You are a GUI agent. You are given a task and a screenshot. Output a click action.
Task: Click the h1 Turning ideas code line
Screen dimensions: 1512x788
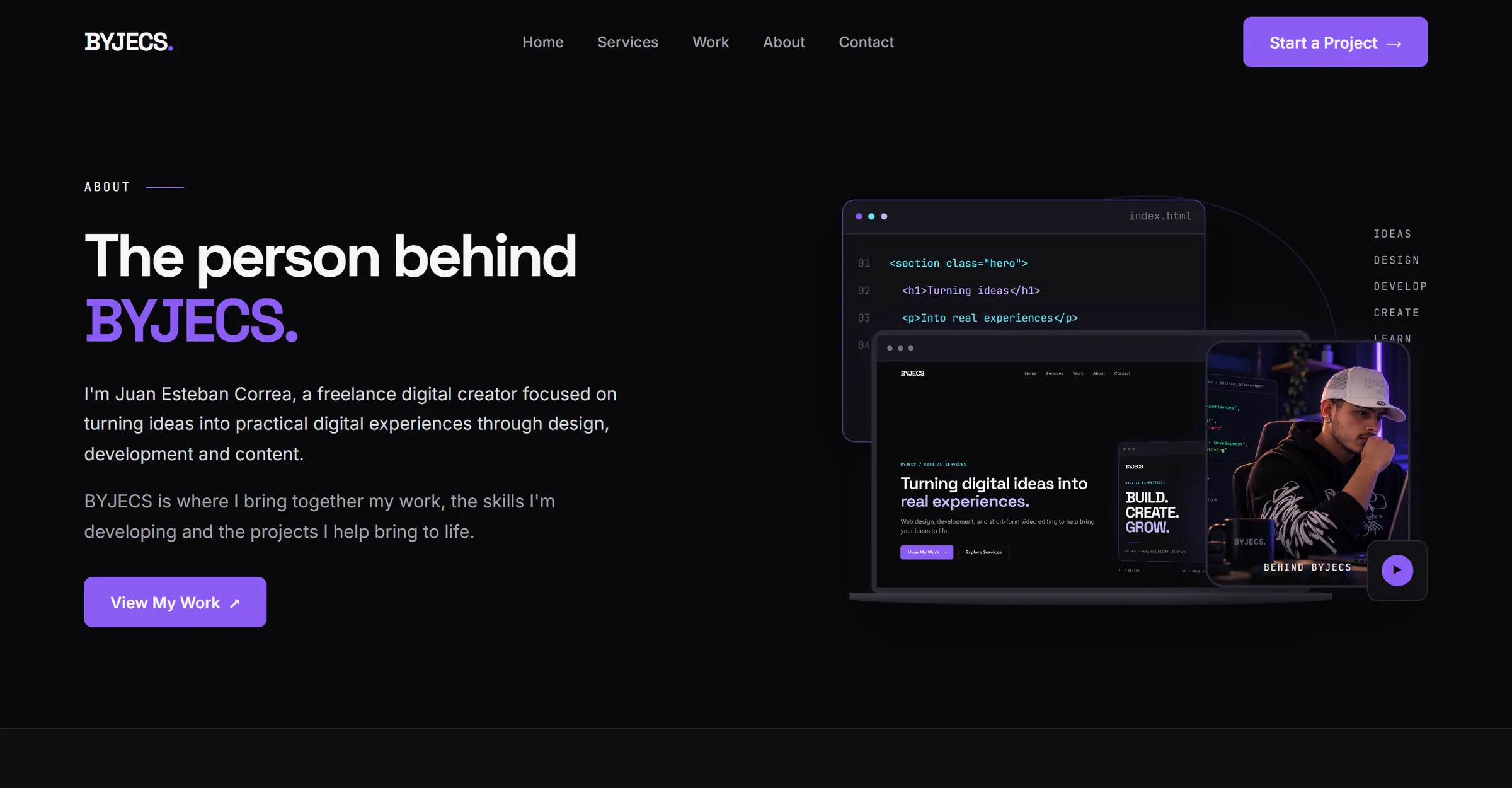pyautogui.click(x=971, y=291)
